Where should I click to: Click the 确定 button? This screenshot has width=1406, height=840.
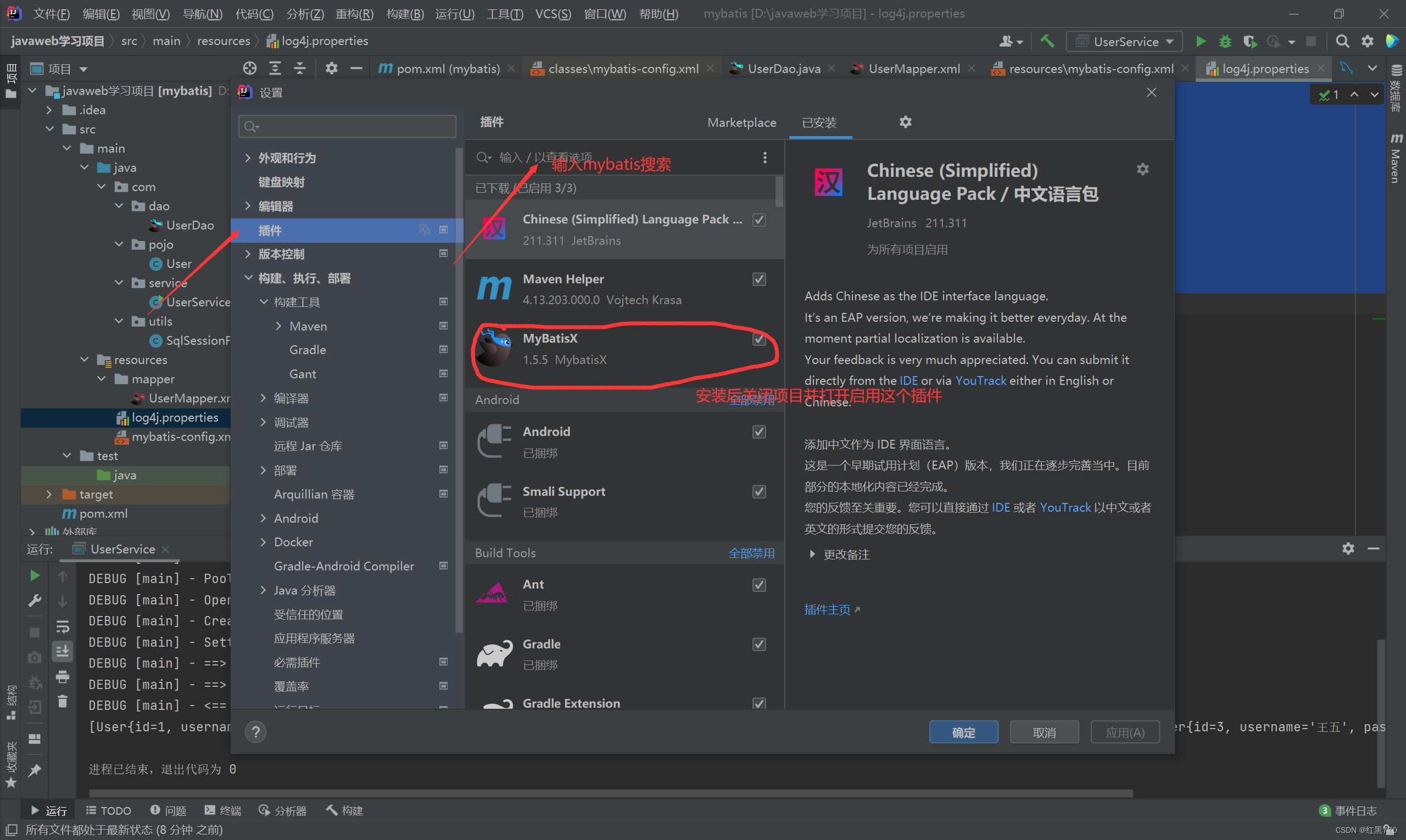(x=963, y=732)
